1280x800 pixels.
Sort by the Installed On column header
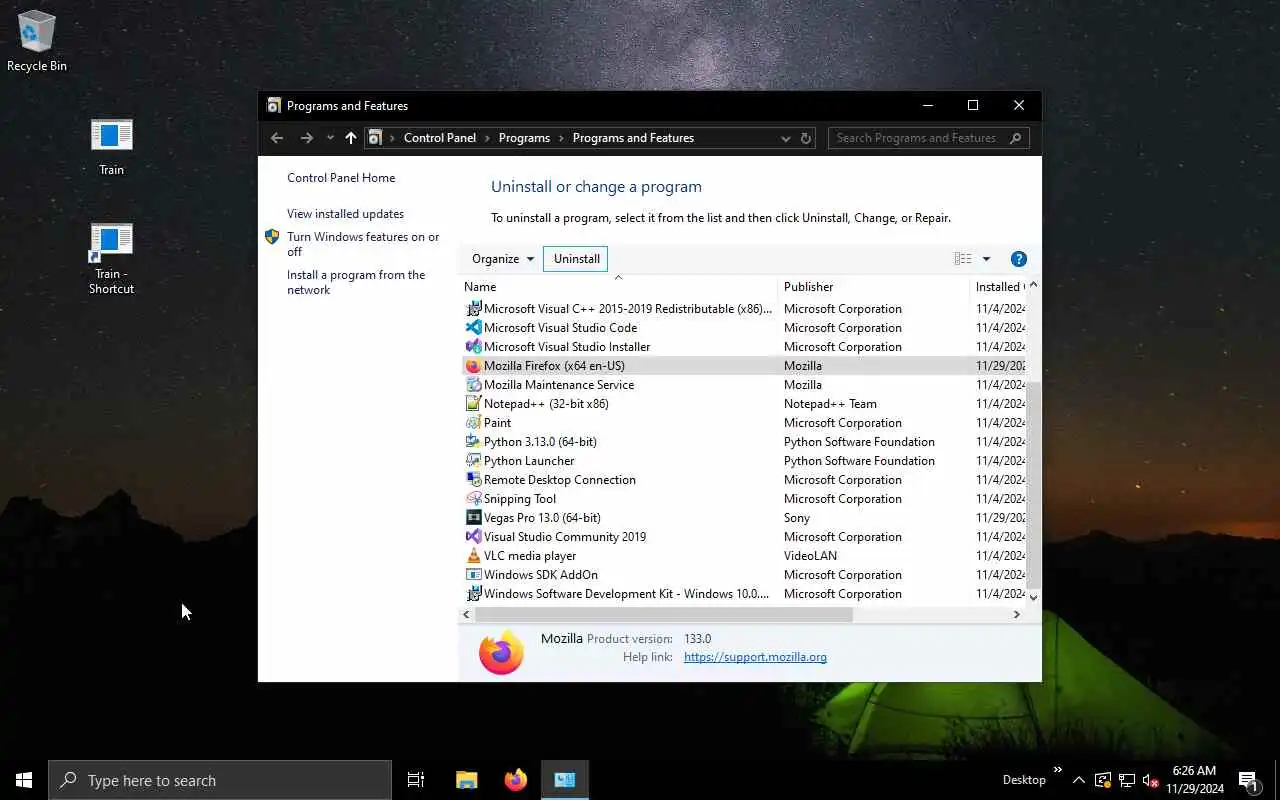(998, 287)
